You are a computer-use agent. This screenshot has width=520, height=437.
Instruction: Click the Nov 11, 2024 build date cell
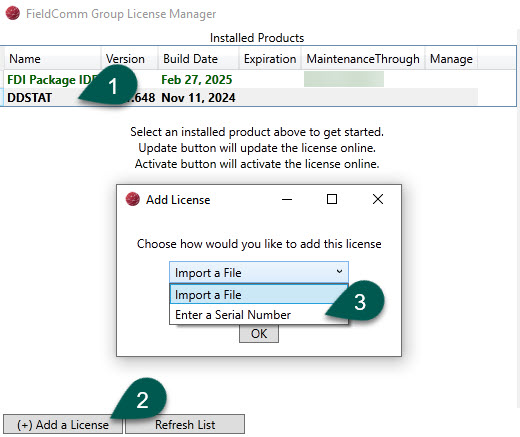(x=198, y=97)
